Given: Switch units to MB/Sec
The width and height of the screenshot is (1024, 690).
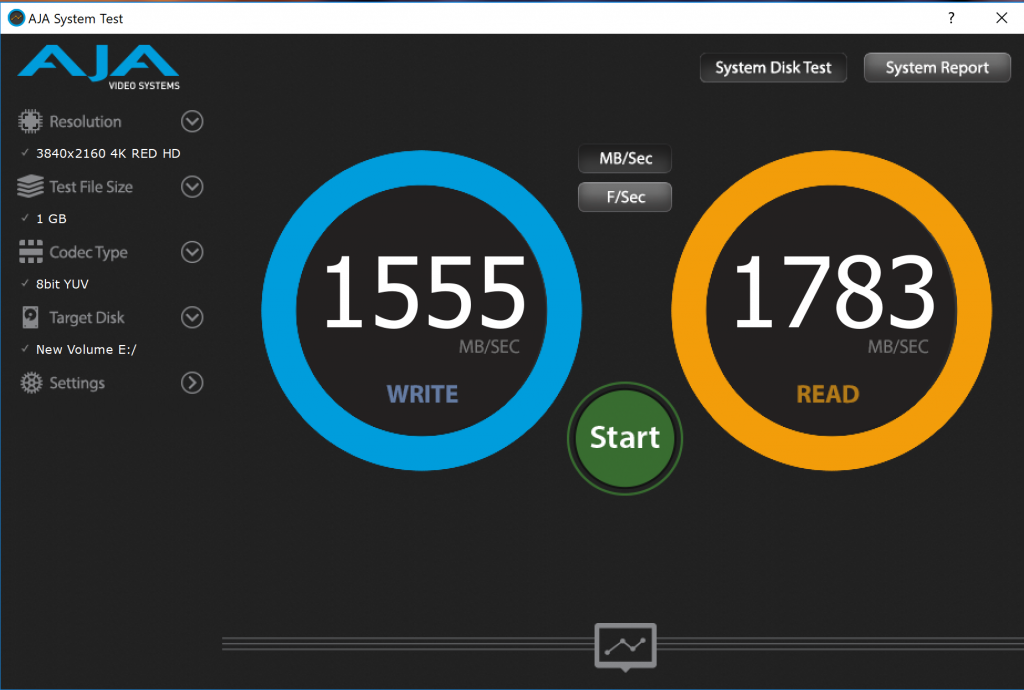Looking at the screenshot, I should 625,159.
